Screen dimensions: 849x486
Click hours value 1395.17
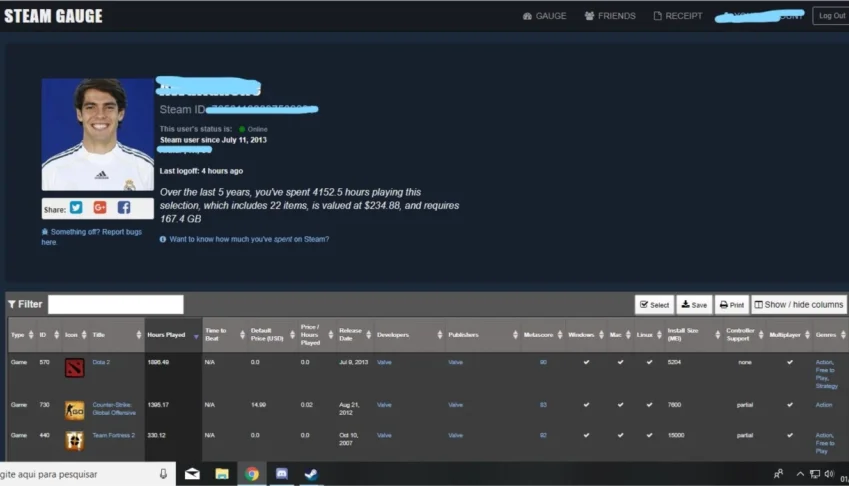[x=158, y=405]
